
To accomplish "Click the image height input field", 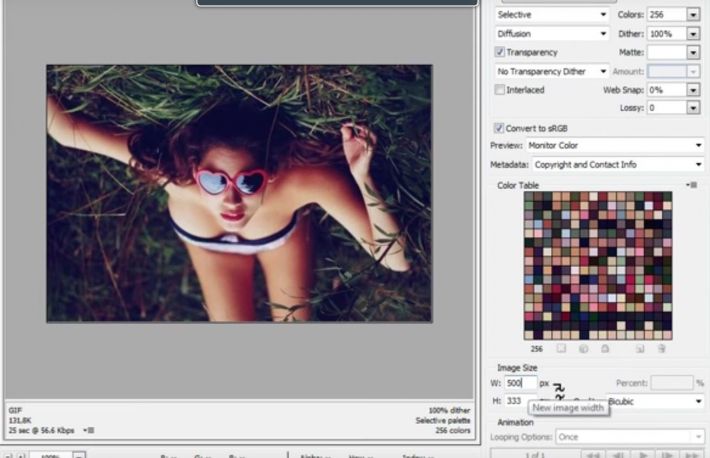I will 518,401.
